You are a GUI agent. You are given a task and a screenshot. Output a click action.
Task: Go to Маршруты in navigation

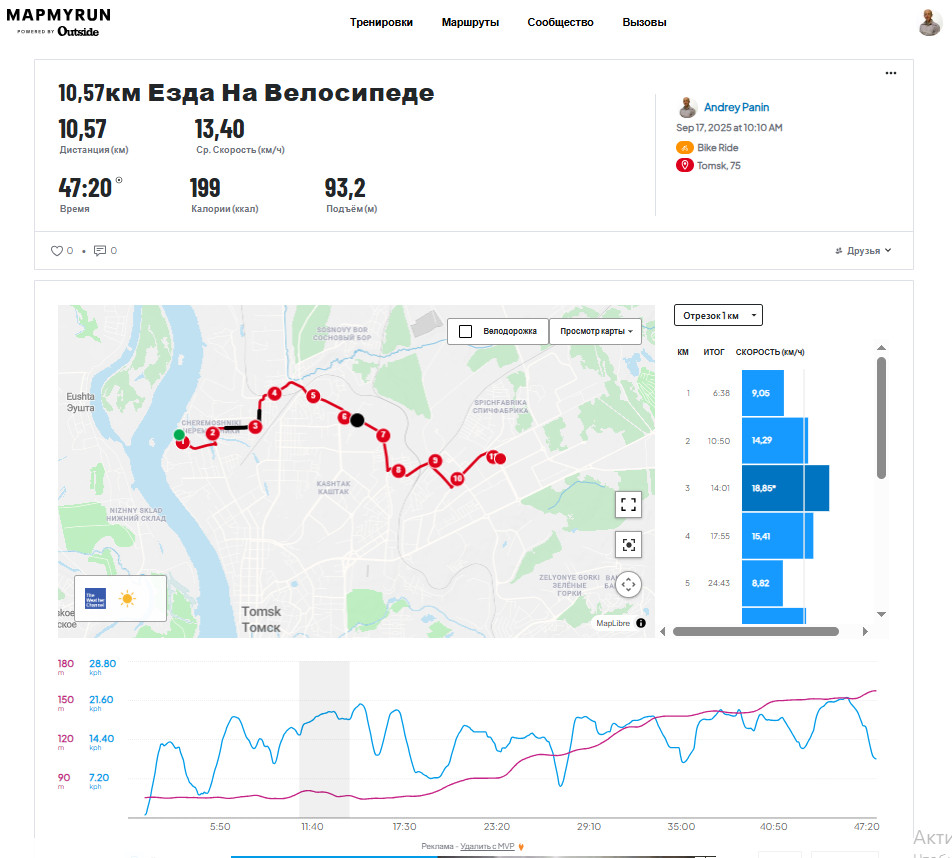[470, 22]
